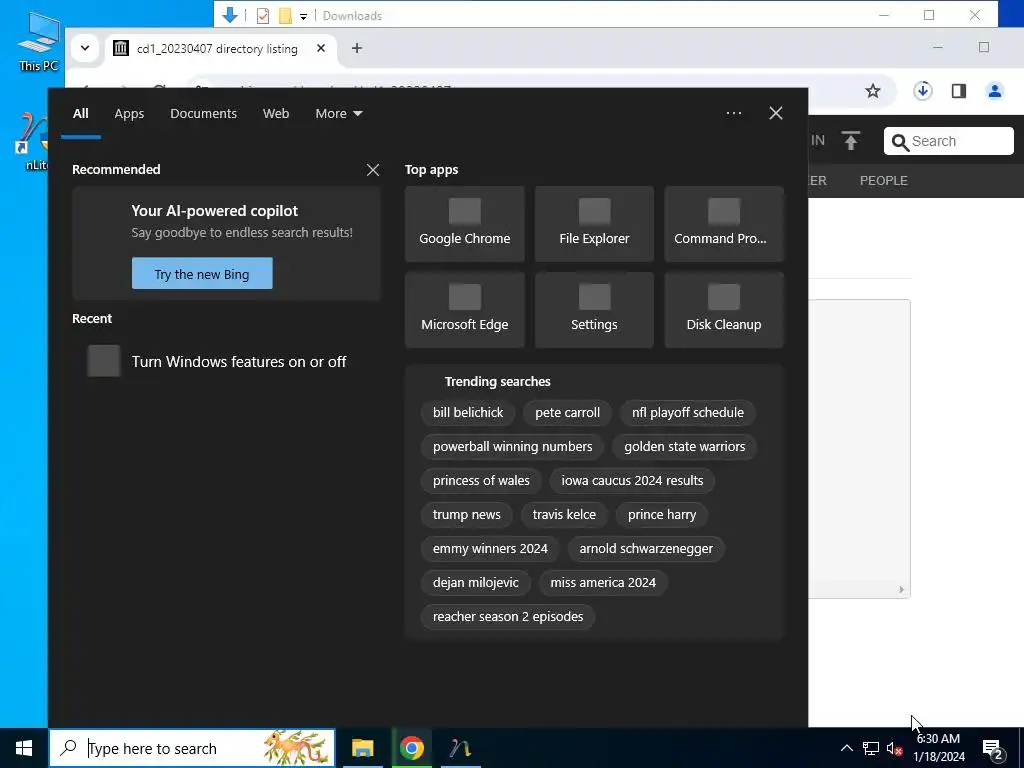Launch Command Prompt tile in Top apps
The image size is (1024, 768).
click(724, 224)
